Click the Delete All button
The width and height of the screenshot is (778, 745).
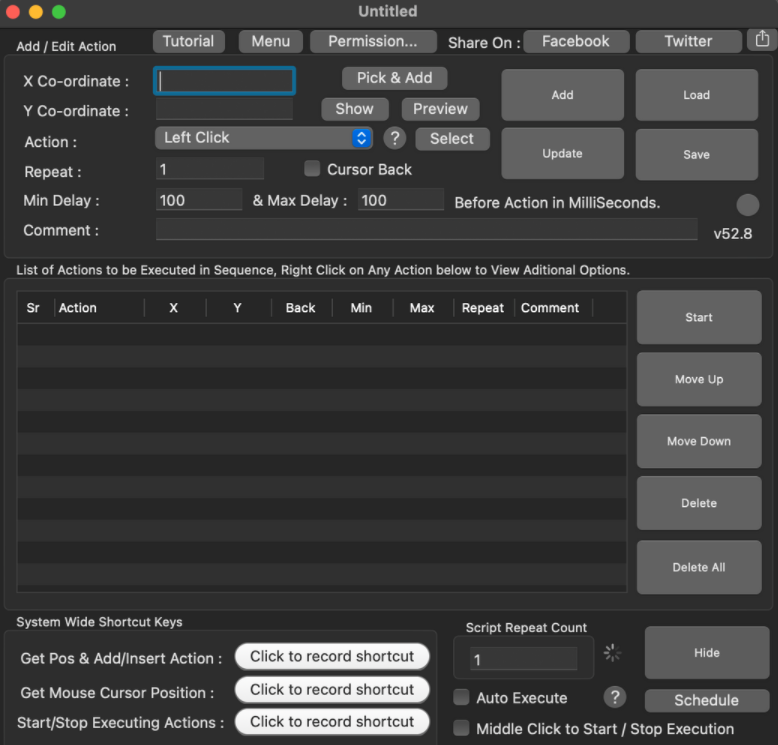pyautogui.click(x=698, y=567)
